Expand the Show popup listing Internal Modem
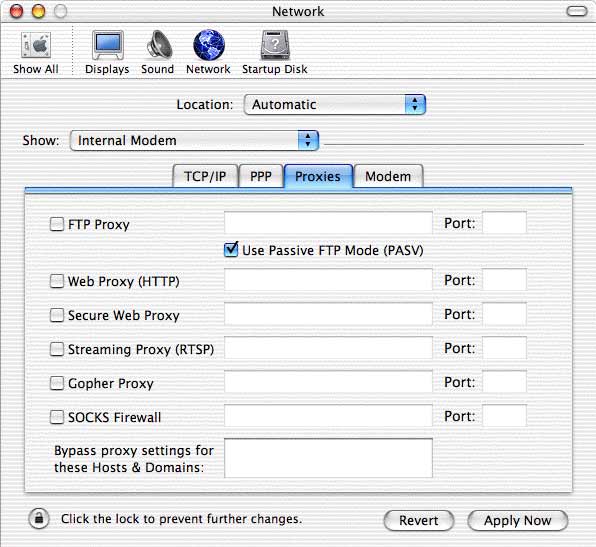 (194, 140)
